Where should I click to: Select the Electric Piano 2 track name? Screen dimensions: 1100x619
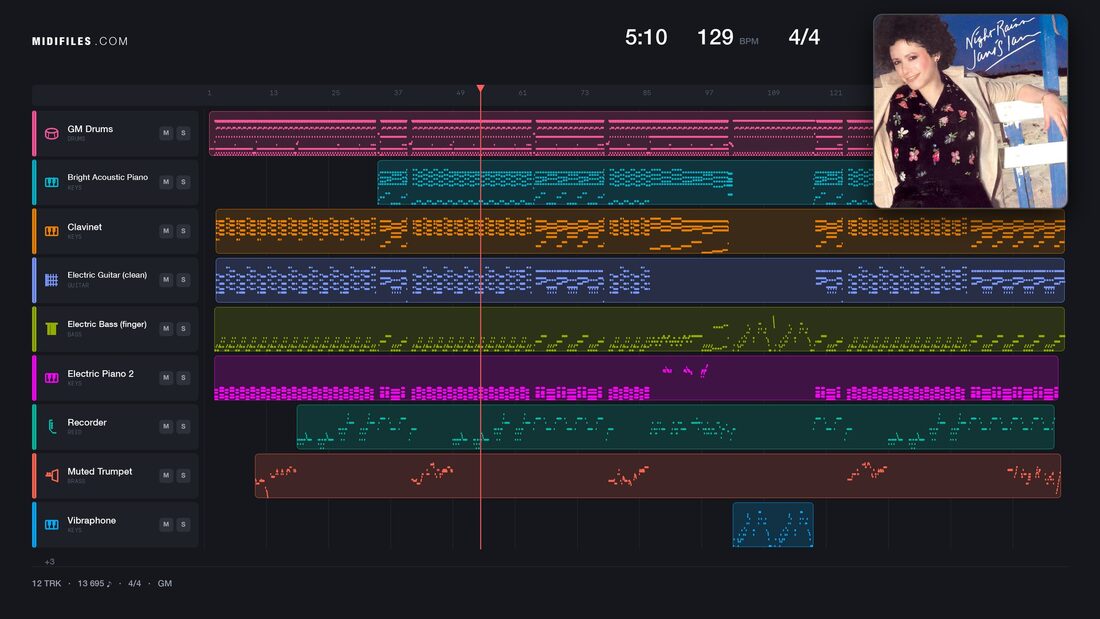[100, 373]
